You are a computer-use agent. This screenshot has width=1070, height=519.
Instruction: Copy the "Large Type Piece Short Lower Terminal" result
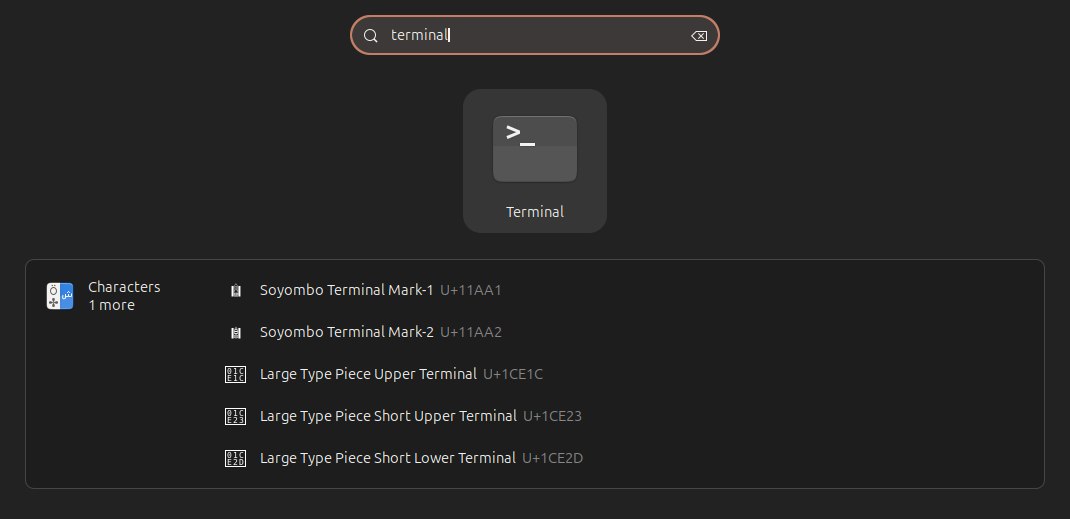tap(388, 458)
